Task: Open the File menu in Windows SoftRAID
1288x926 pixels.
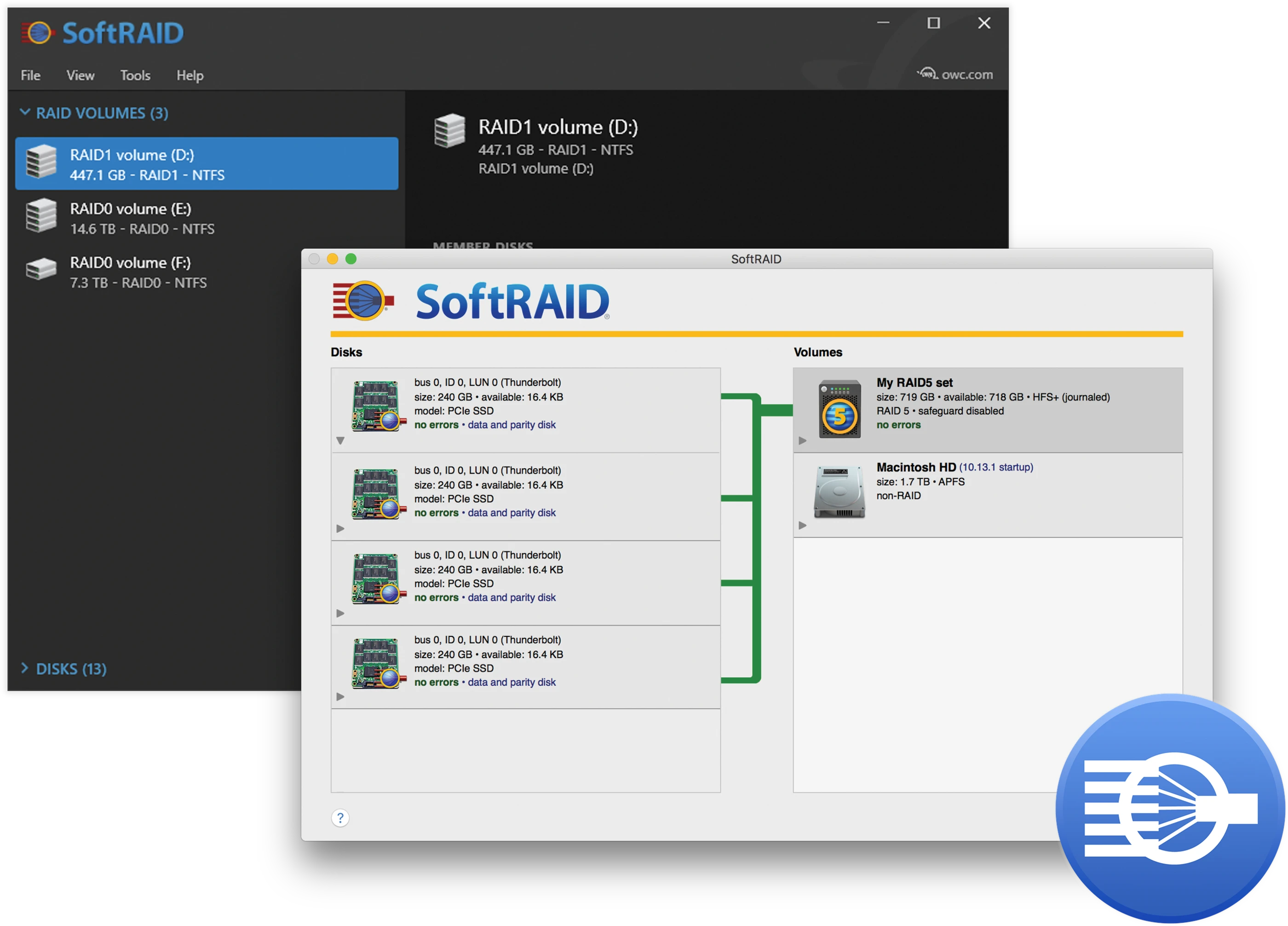Action: click(x=31, y=75)
